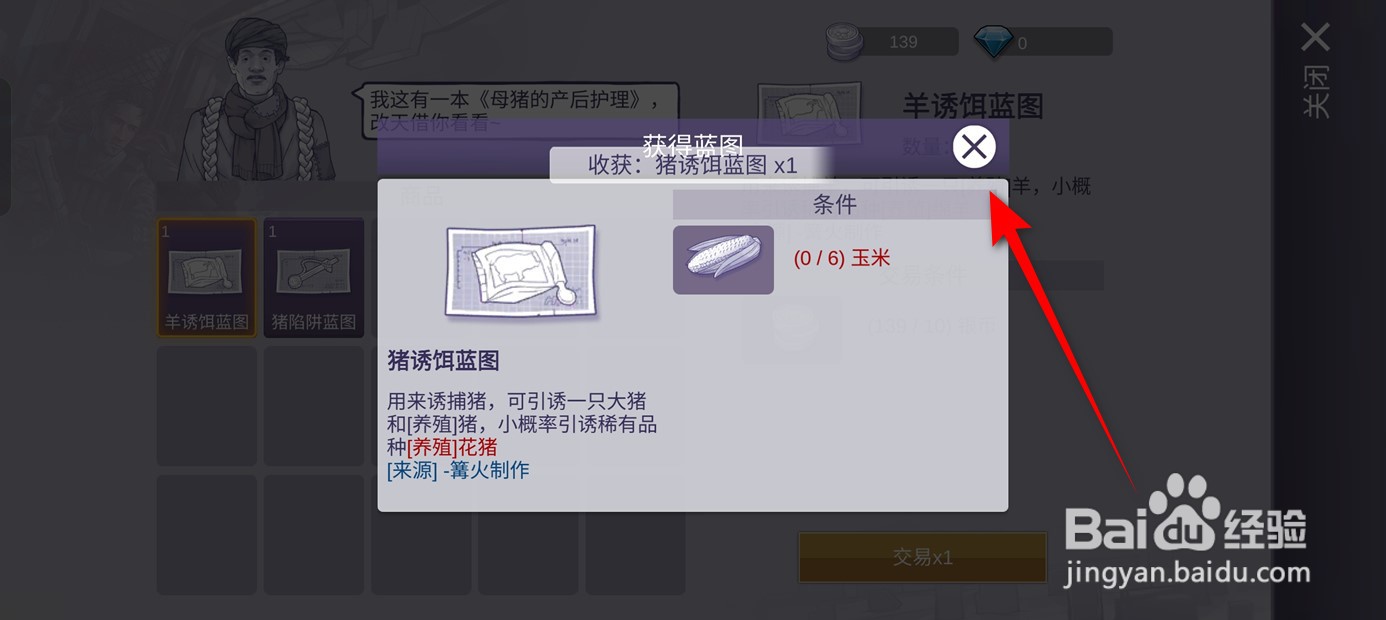Tap the (0 / 6) 玉米 requirement text
This screenshot has height=620, width=1386.
pyautogui.click(x=841, y=258)
